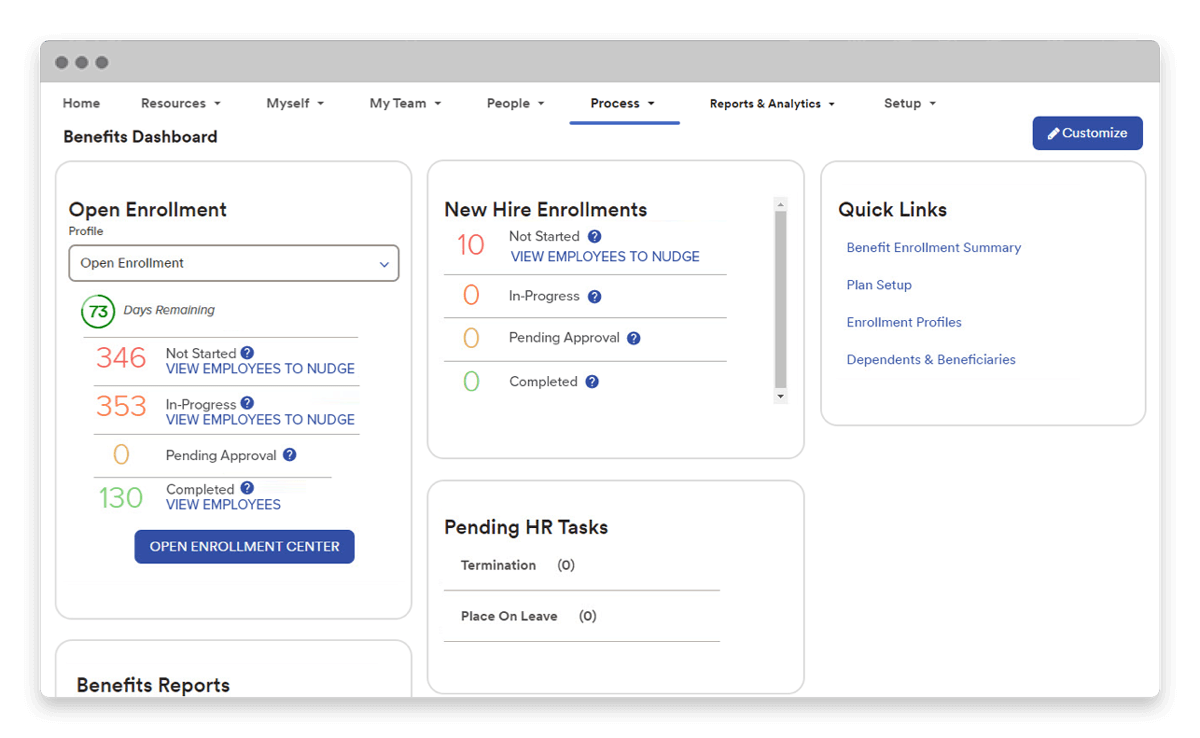The width and height of the screenshot is (1200, 738).
Task: Expand the Reports & Analytics menu
Action: (771, 104)
